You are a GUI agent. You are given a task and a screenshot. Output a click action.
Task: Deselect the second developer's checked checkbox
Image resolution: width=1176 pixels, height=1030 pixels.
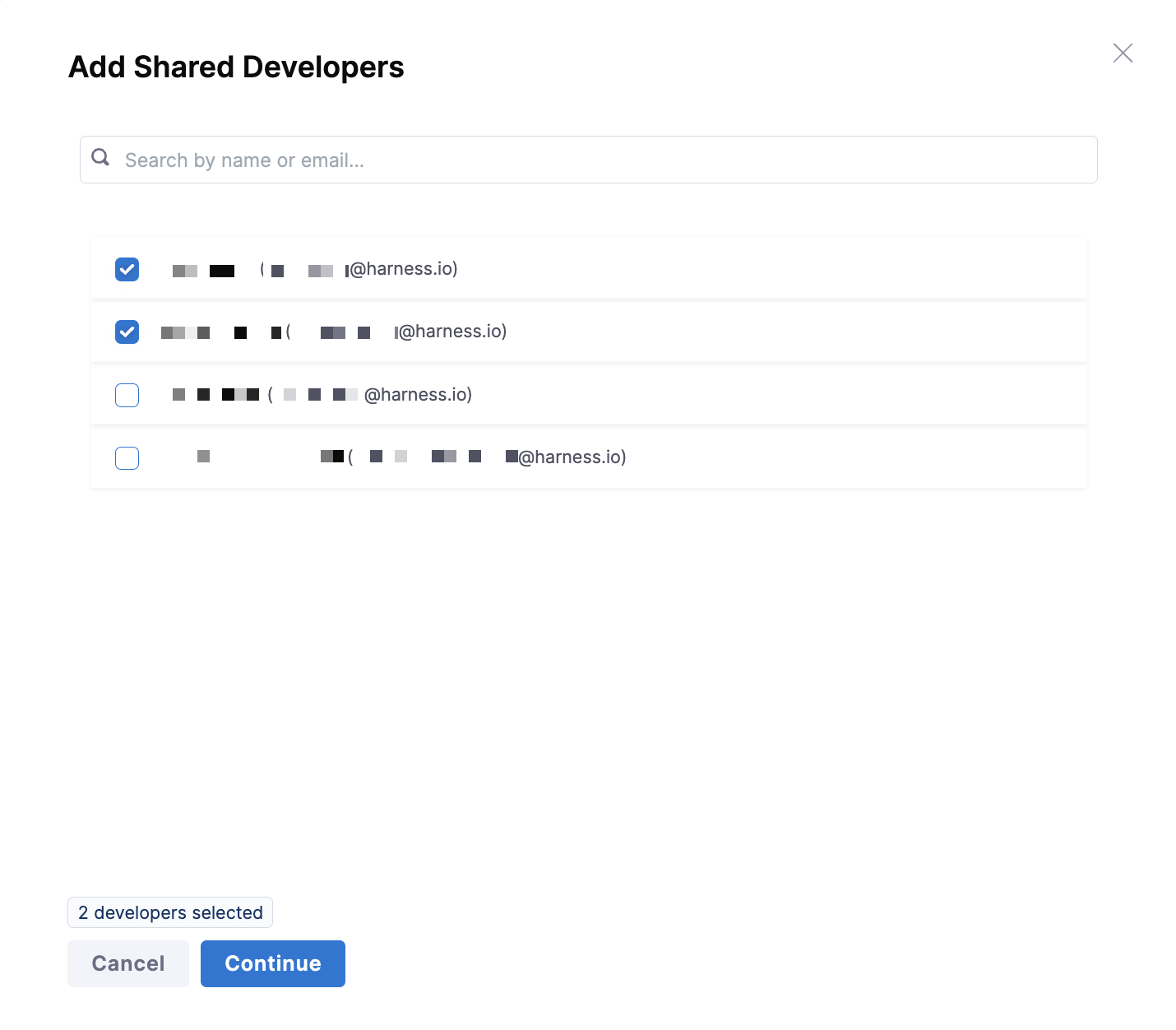[127, 332]
